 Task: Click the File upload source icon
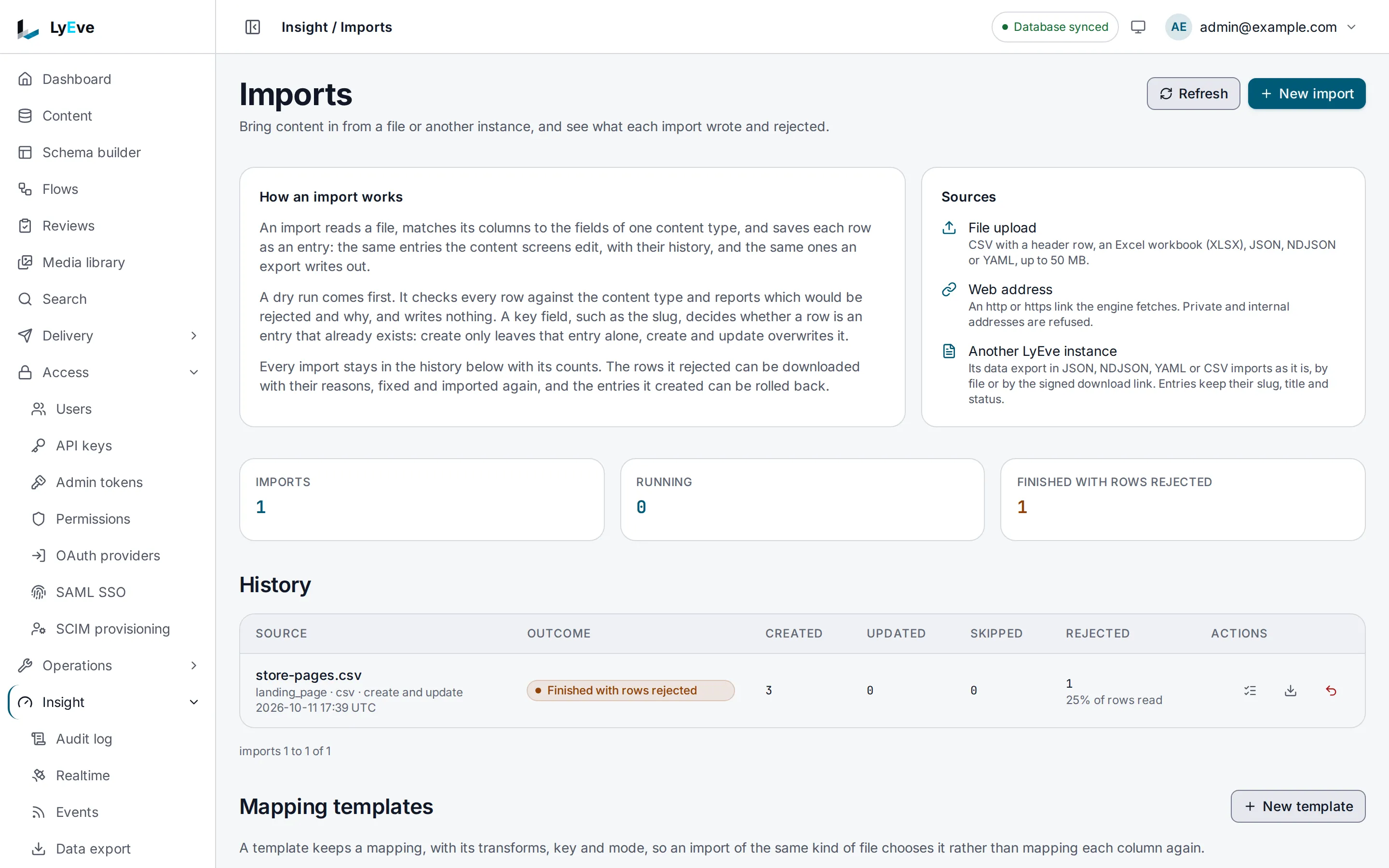[x=949, y=228]
